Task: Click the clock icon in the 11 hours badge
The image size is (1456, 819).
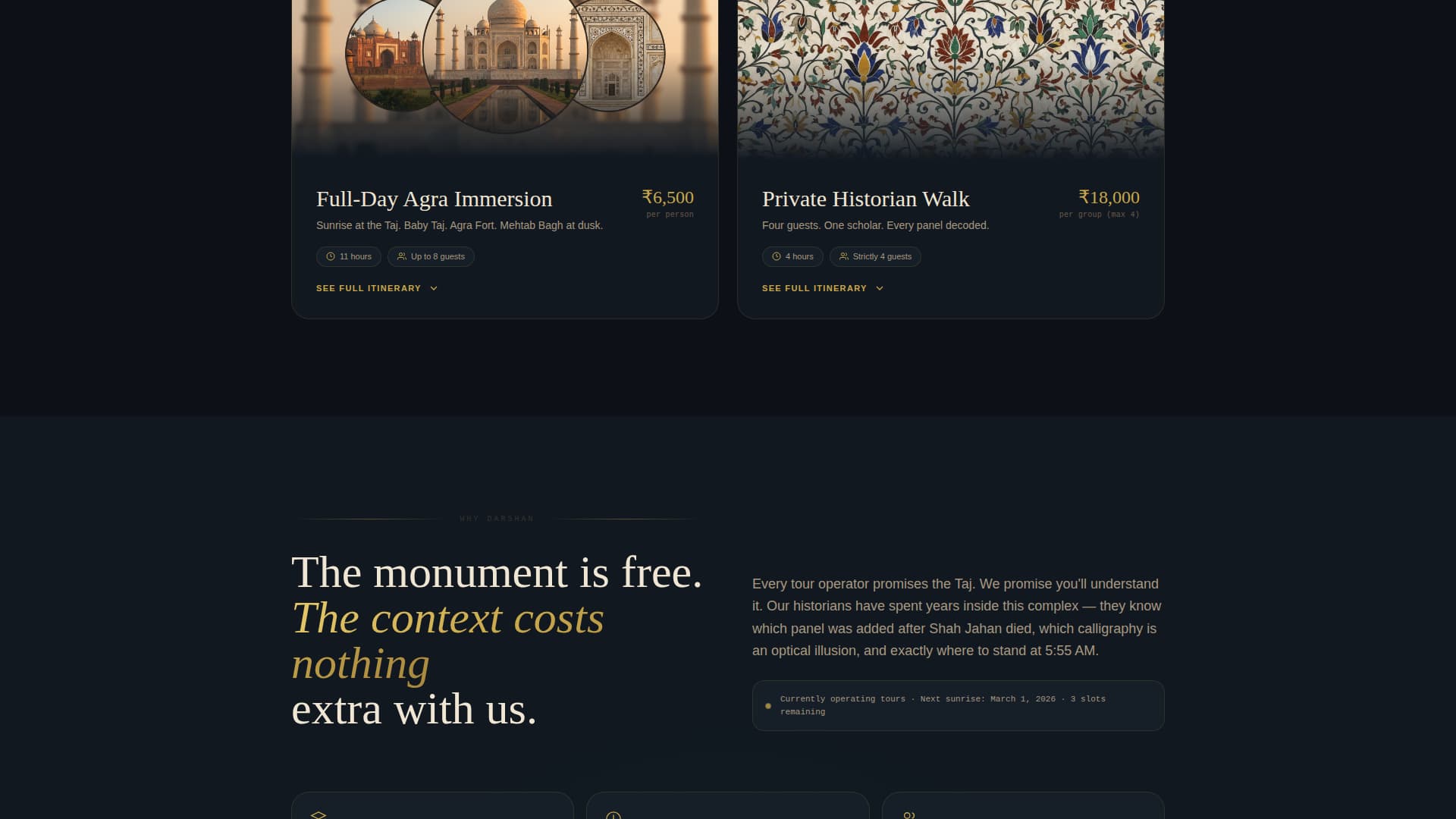Action: click(x=330, y=256)
